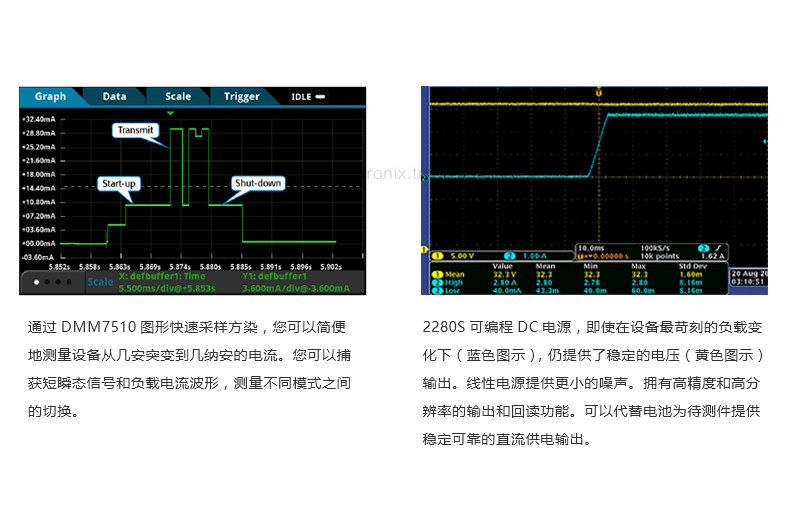790x514 pixels.
Task: Click the channel 1 Mean measurement row
Action: [x=567, y=275]
